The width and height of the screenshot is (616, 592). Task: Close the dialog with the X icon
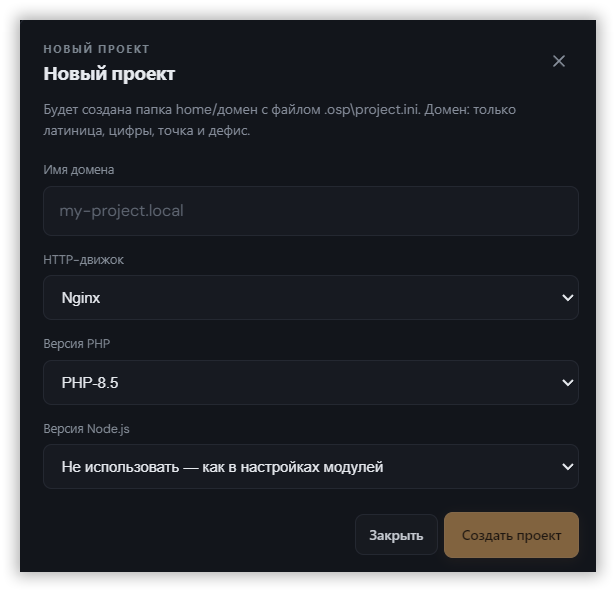(559, 61)
